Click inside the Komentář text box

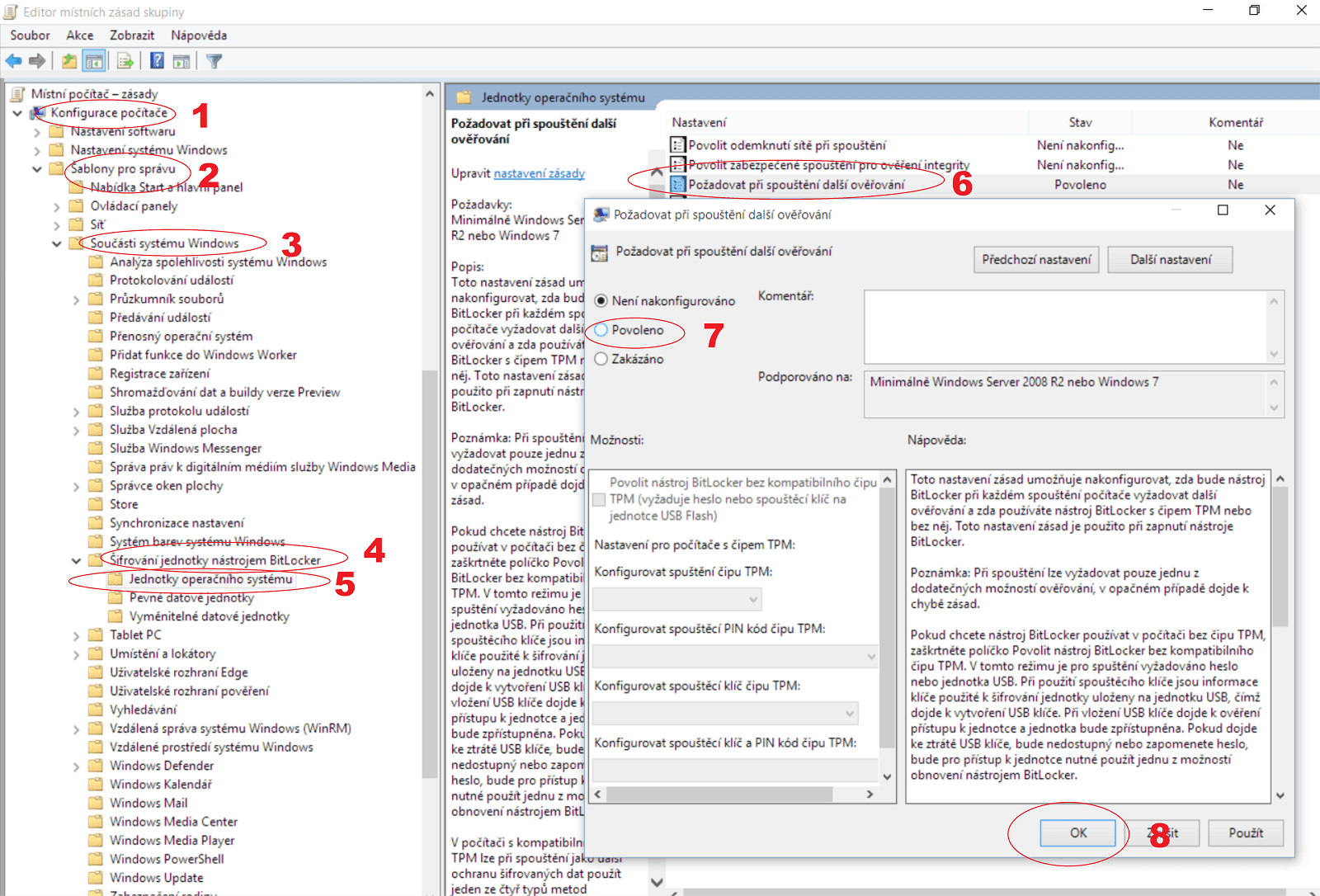point(1065,327)
